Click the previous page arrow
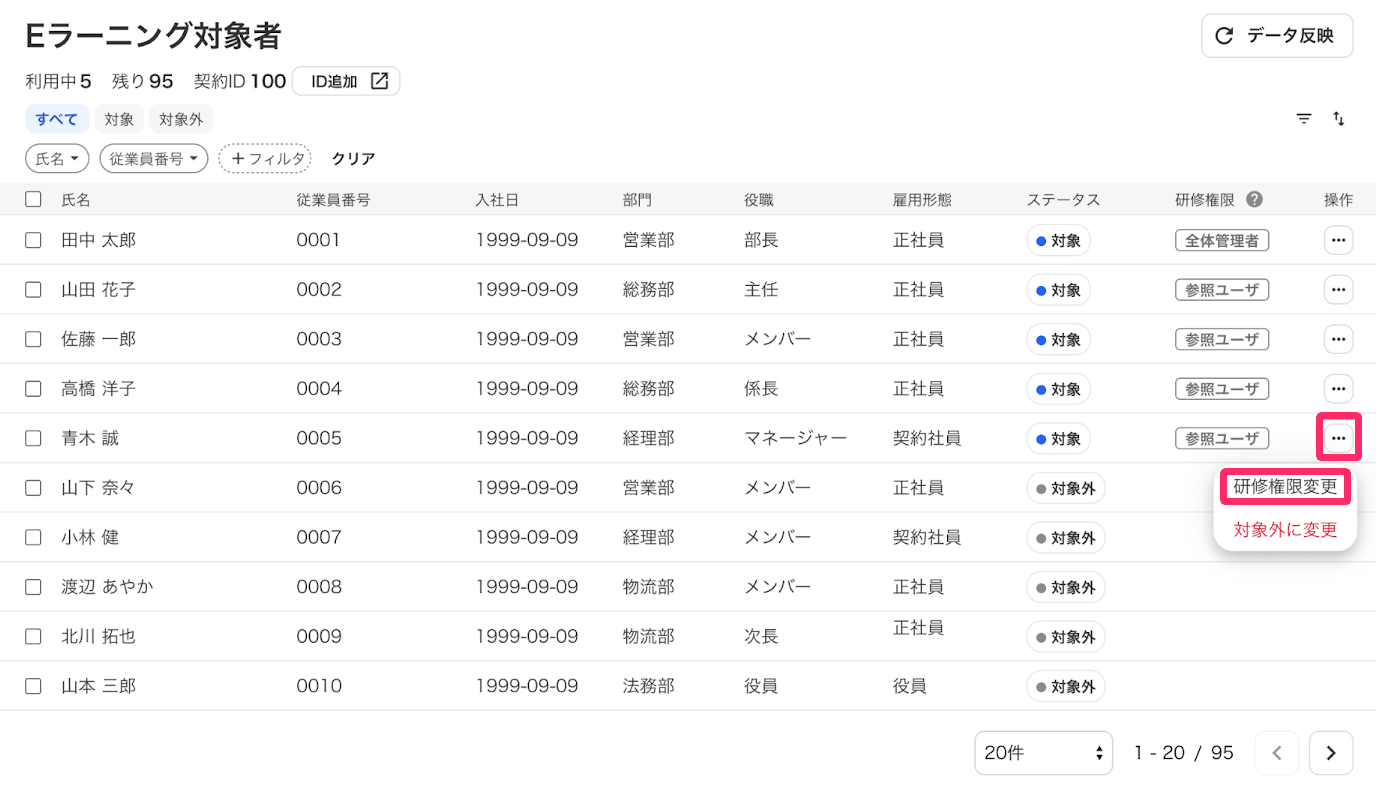Image resolution: width=1376 pixels, height=796 pixels. [x=1277, y=753]
